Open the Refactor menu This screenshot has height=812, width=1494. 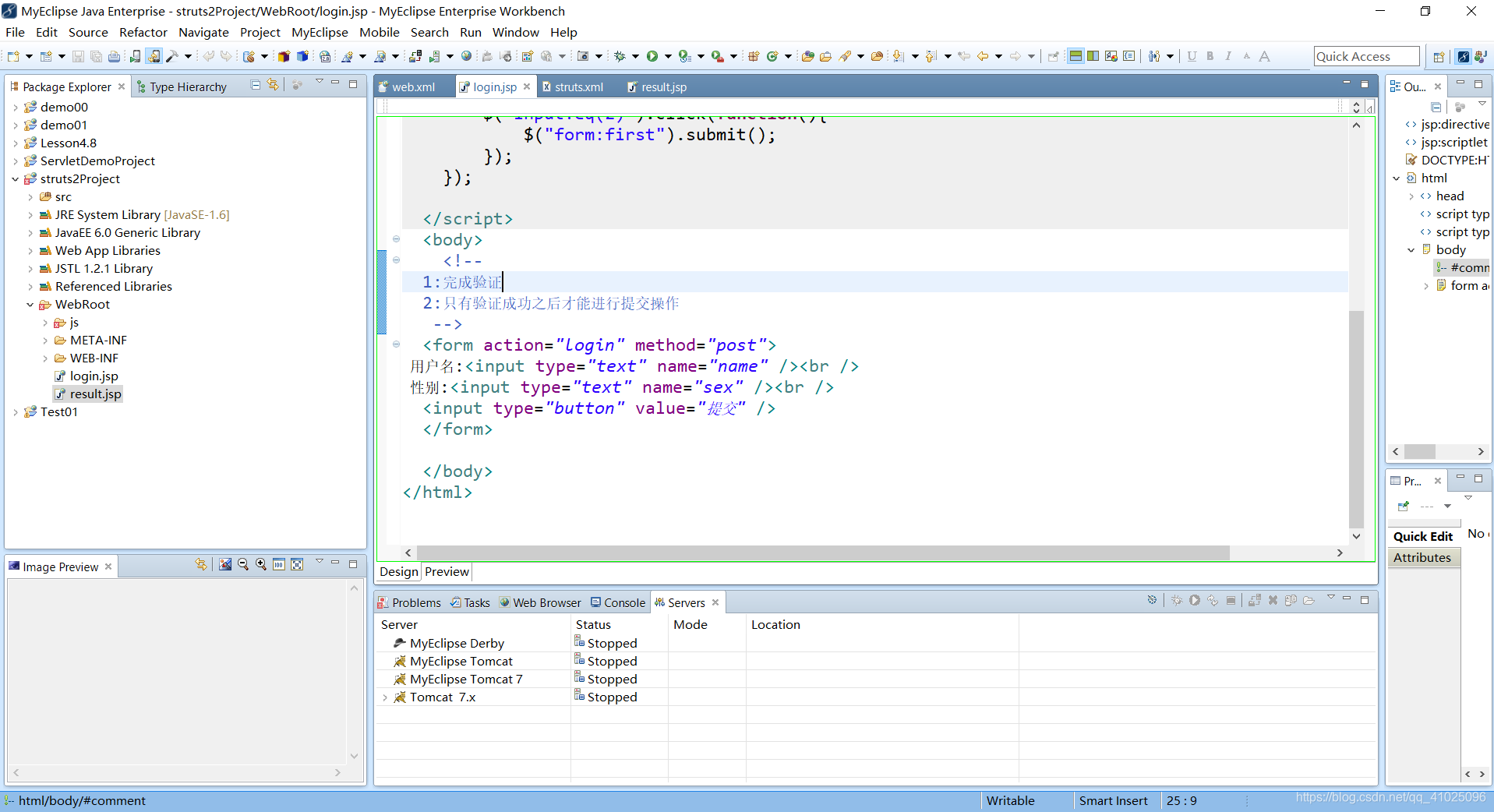click(x=143, y=32)
